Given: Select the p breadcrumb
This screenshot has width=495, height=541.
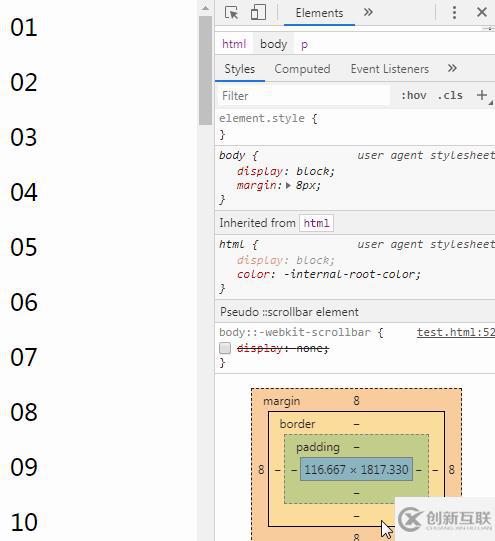Looking at the screenshot, I should [304, 45].
